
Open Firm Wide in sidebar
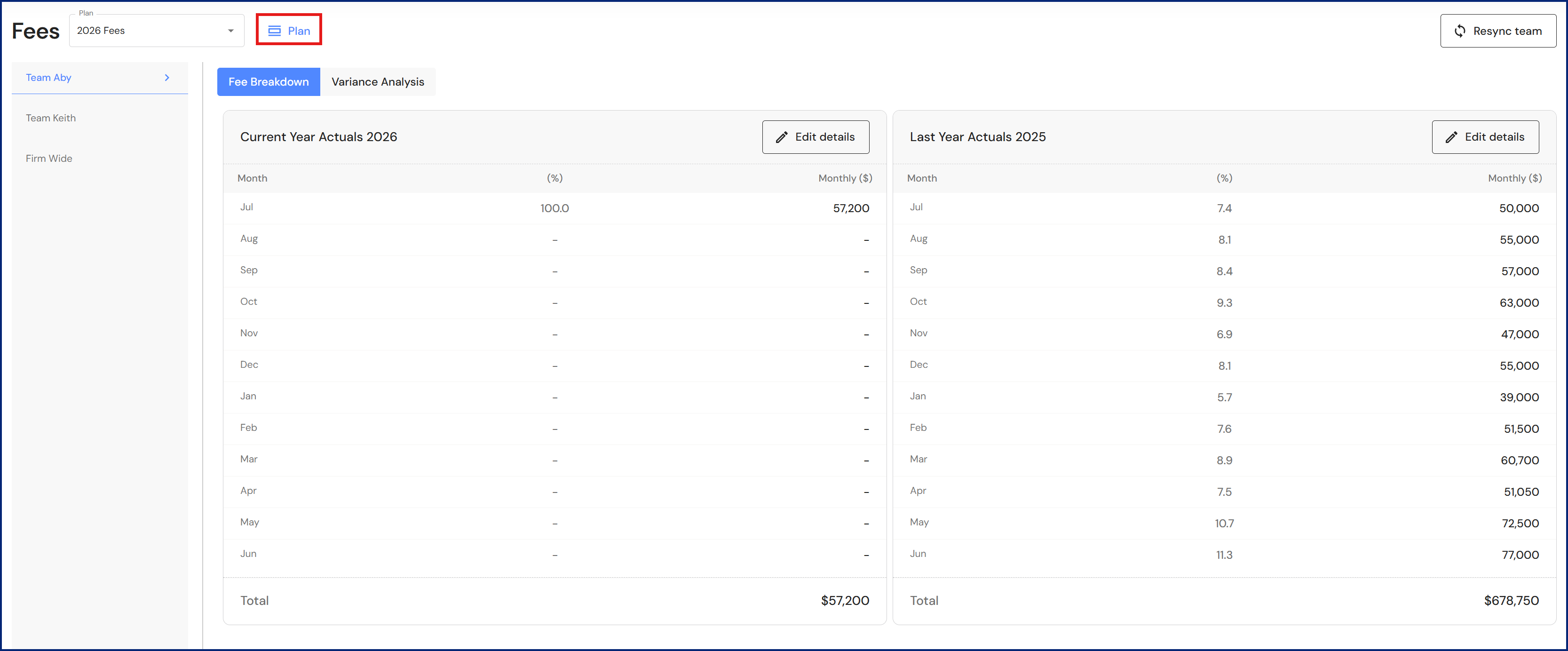[x=49, y=159]
